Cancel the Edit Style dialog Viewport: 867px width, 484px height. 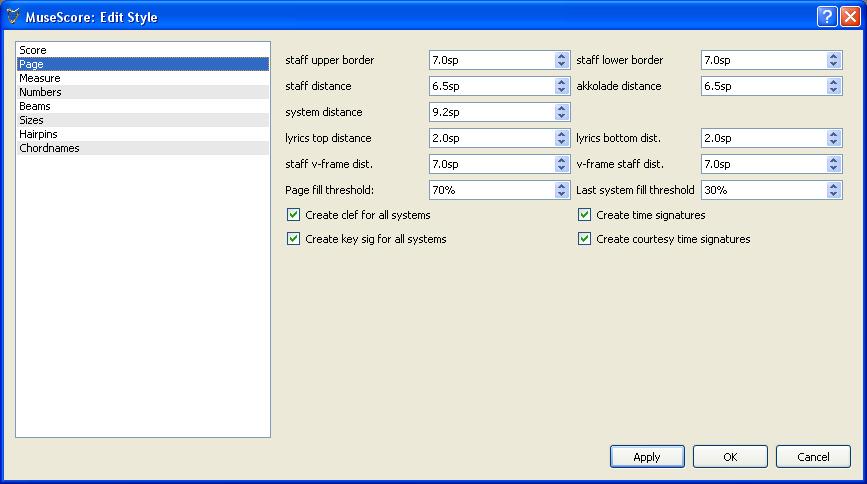point(813,457)
